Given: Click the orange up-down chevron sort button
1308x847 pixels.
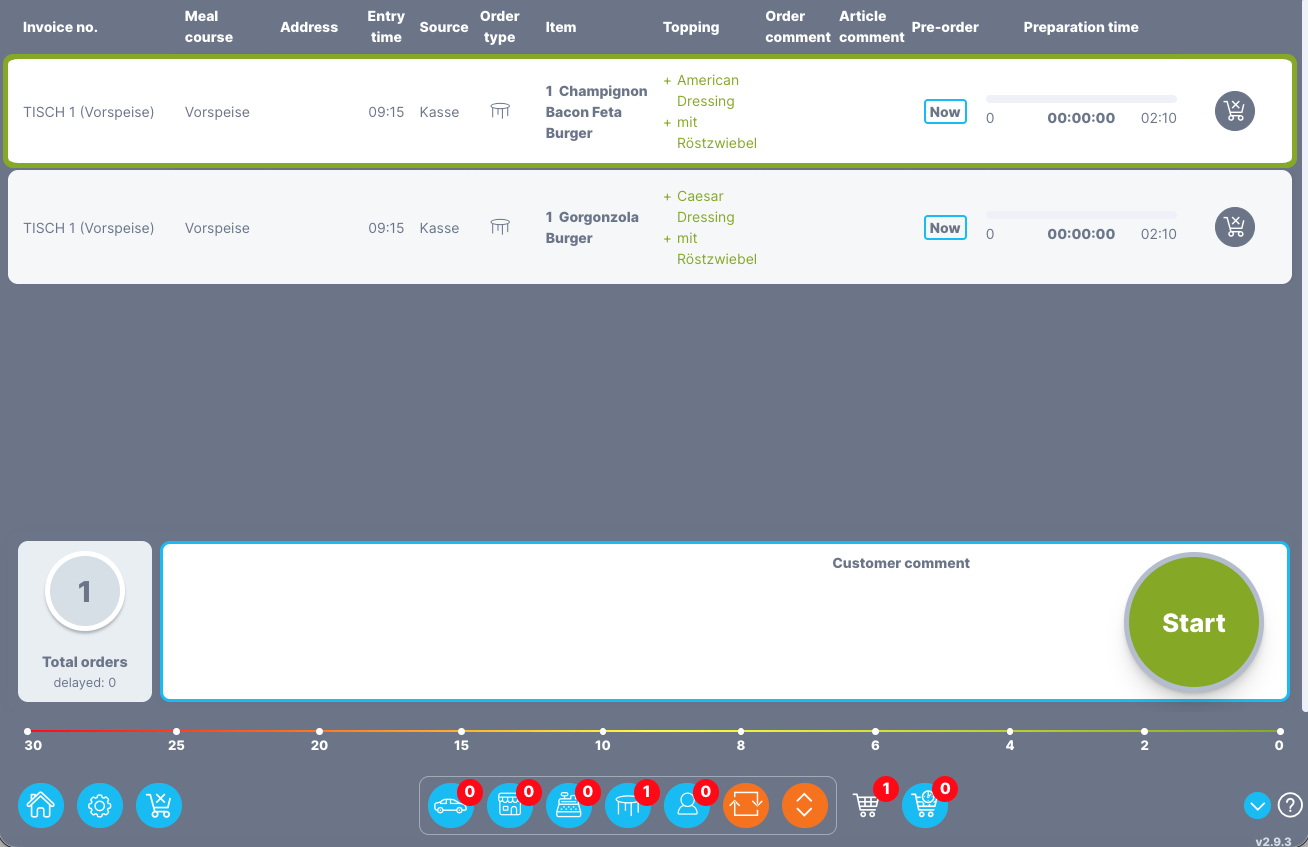Looking at the screenshot, I should point(805,805).
